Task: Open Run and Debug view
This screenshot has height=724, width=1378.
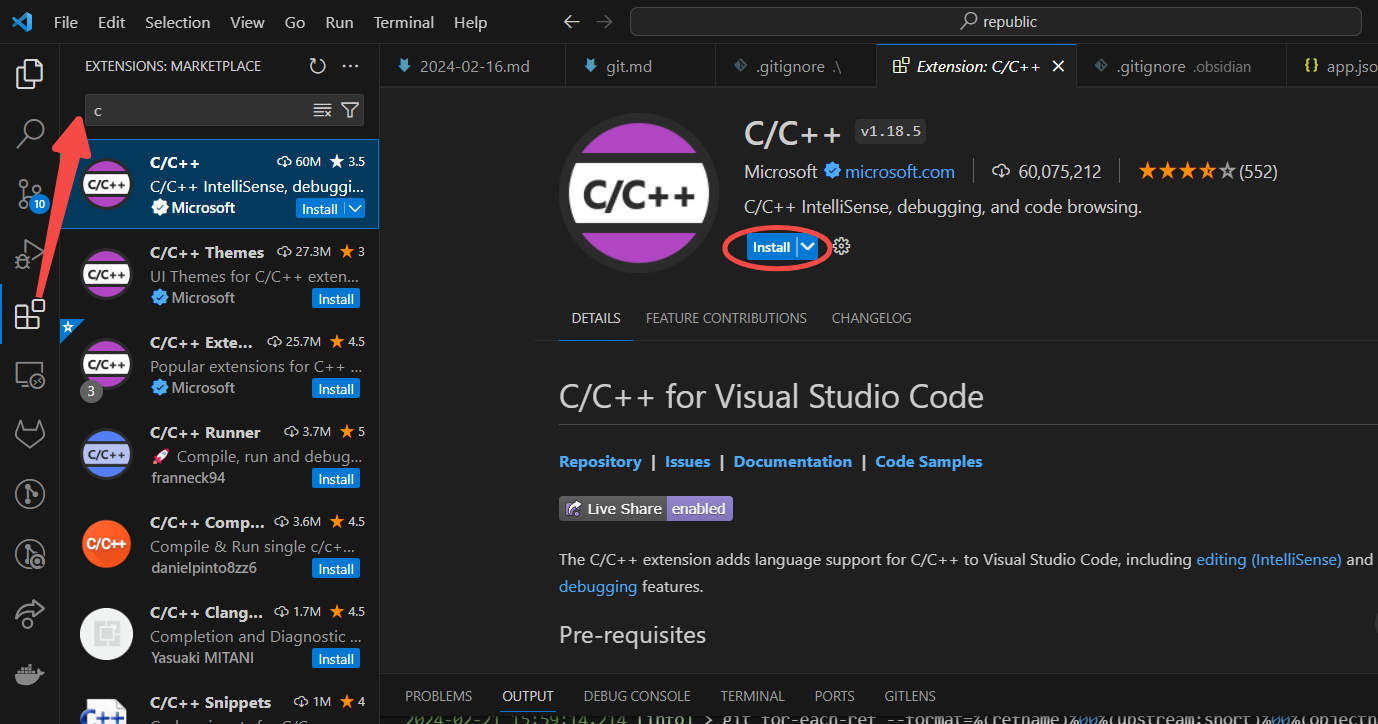Action: pos(30,254)
